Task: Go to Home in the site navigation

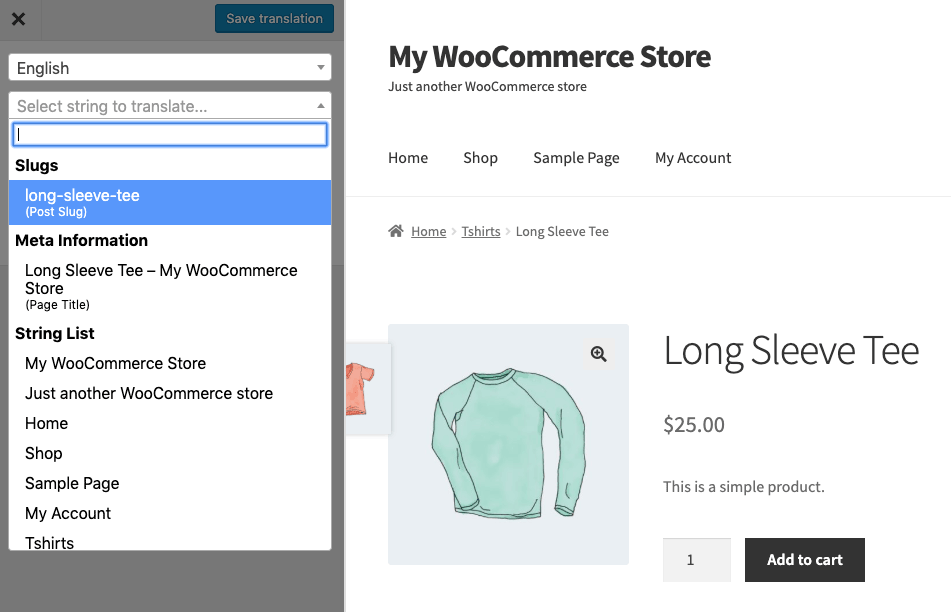Action: coord(408,158)
